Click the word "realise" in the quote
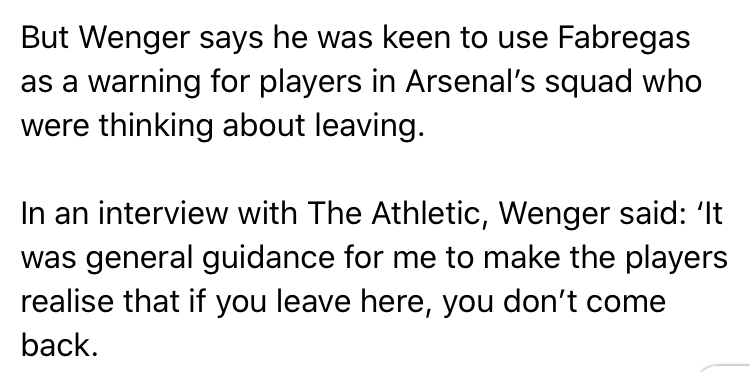 (67, 302)
